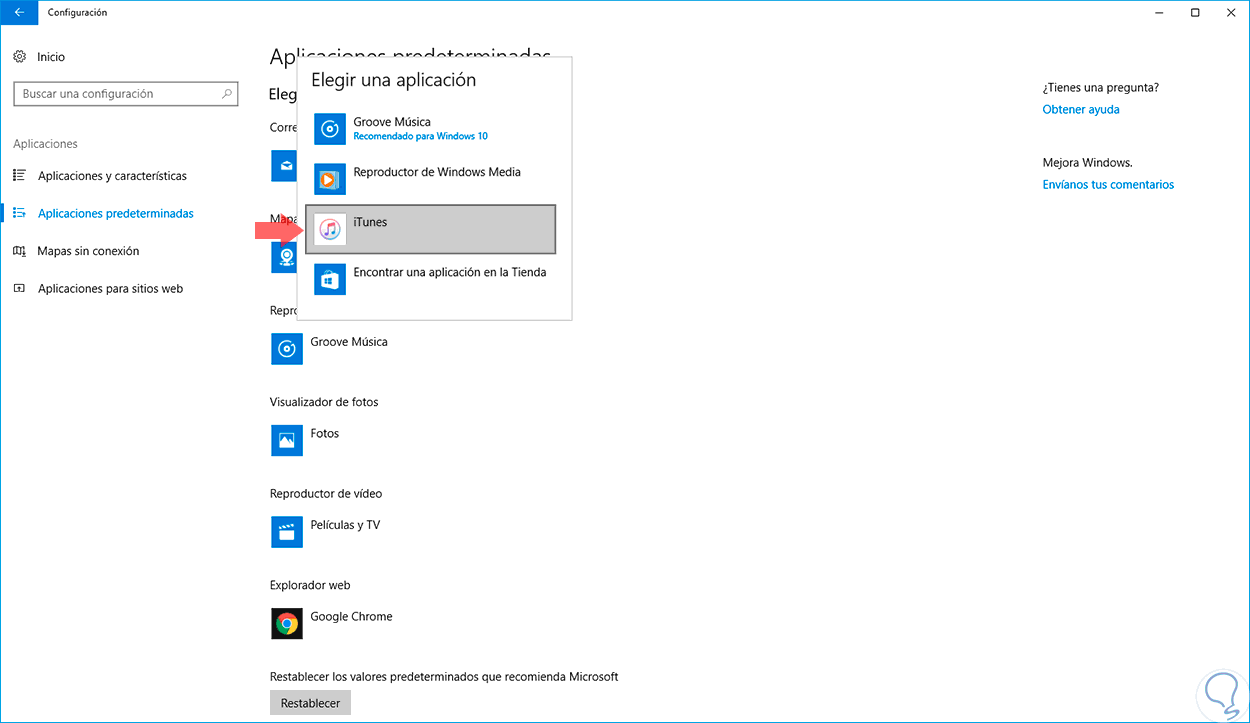Click the back arrow in title bar
This screenshot has width=1250, height=723.
coord(18,12)
